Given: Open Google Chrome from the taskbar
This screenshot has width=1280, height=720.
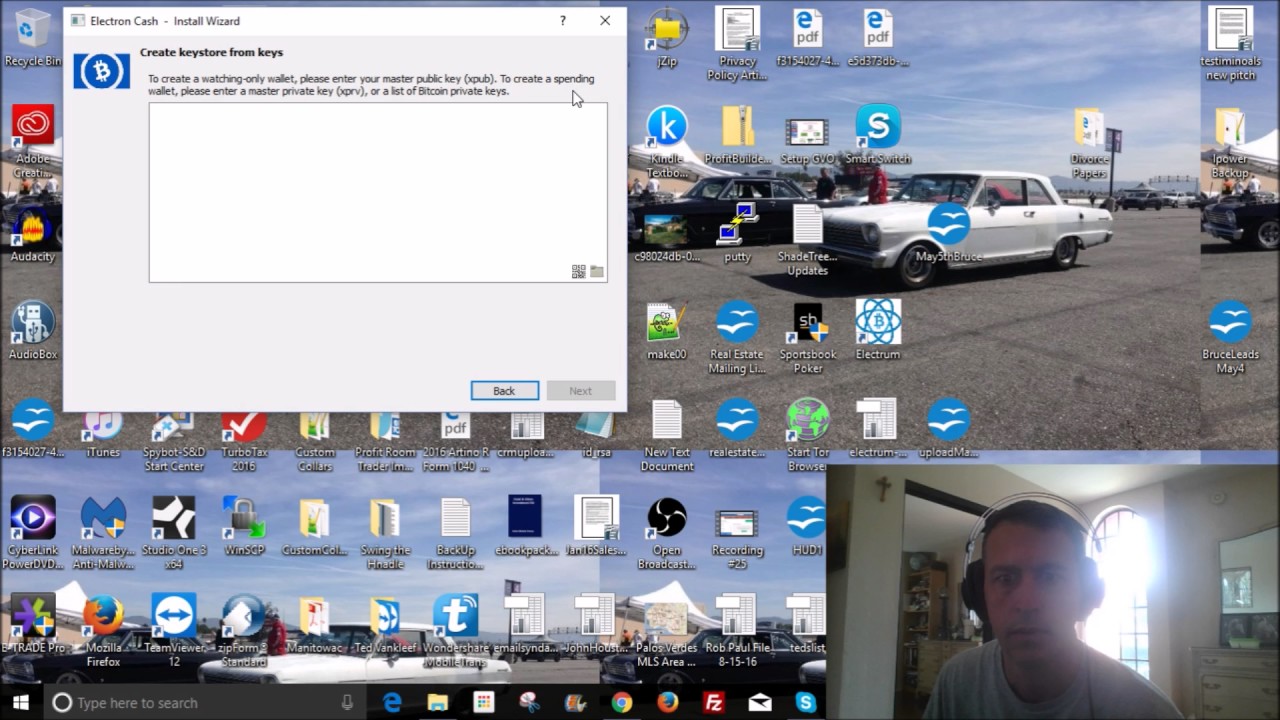Looking at the screenshot, I should [x=622, y=703].
